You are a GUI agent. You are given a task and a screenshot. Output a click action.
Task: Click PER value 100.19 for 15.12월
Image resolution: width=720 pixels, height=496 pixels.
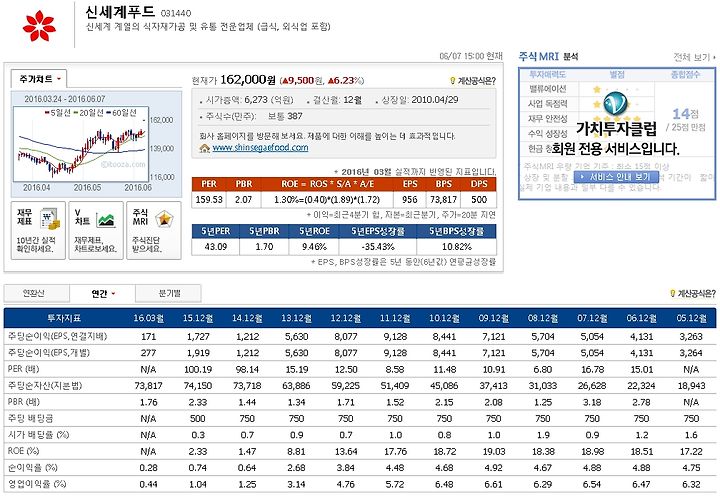(x=198, y=369)
